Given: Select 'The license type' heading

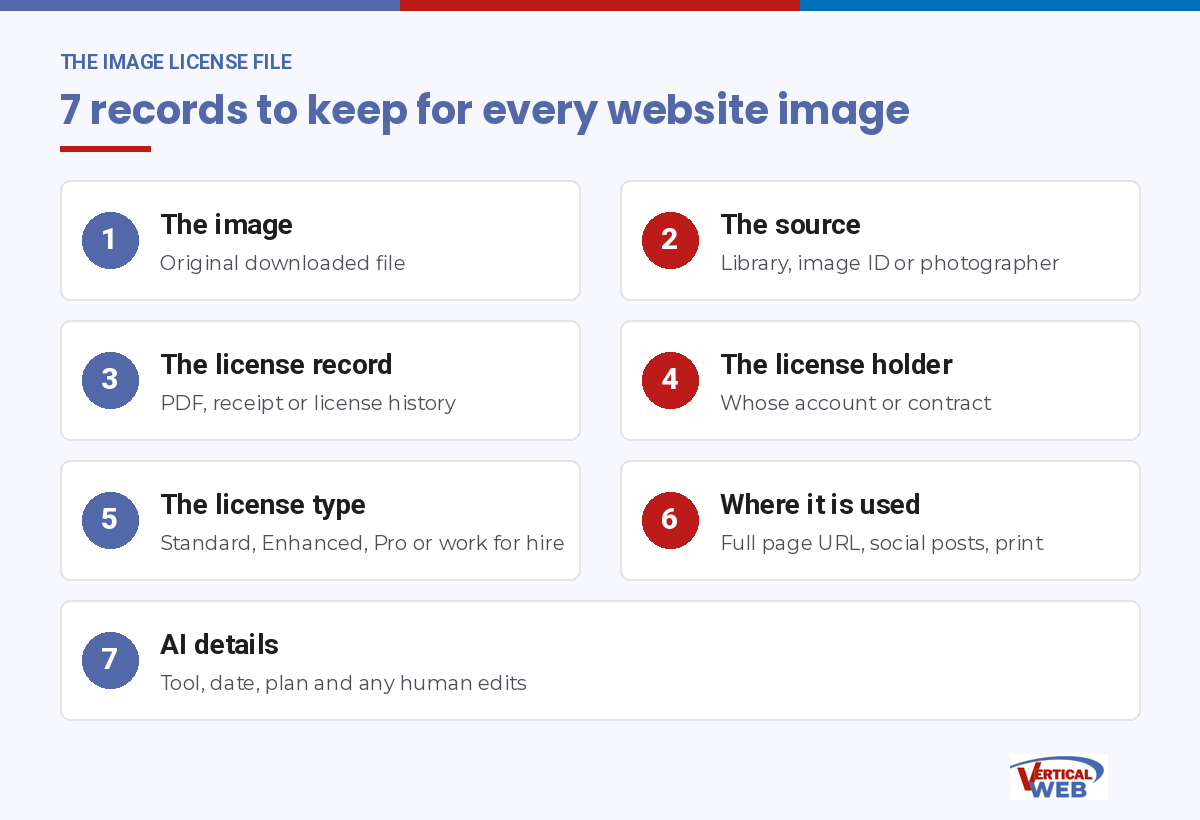Looking at the screenshot, I should [x=263, y=505].
